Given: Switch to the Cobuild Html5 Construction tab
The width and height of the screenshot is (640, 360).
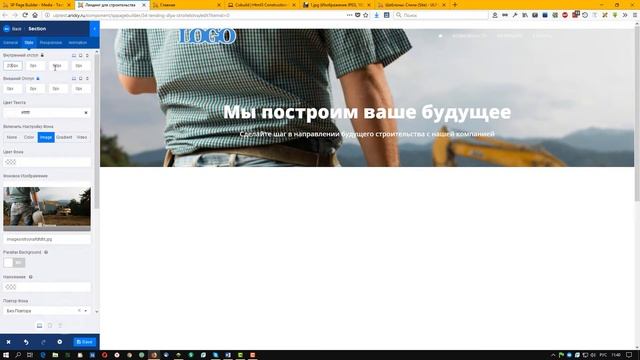Looking at the screenshot, I should [262, 5].
